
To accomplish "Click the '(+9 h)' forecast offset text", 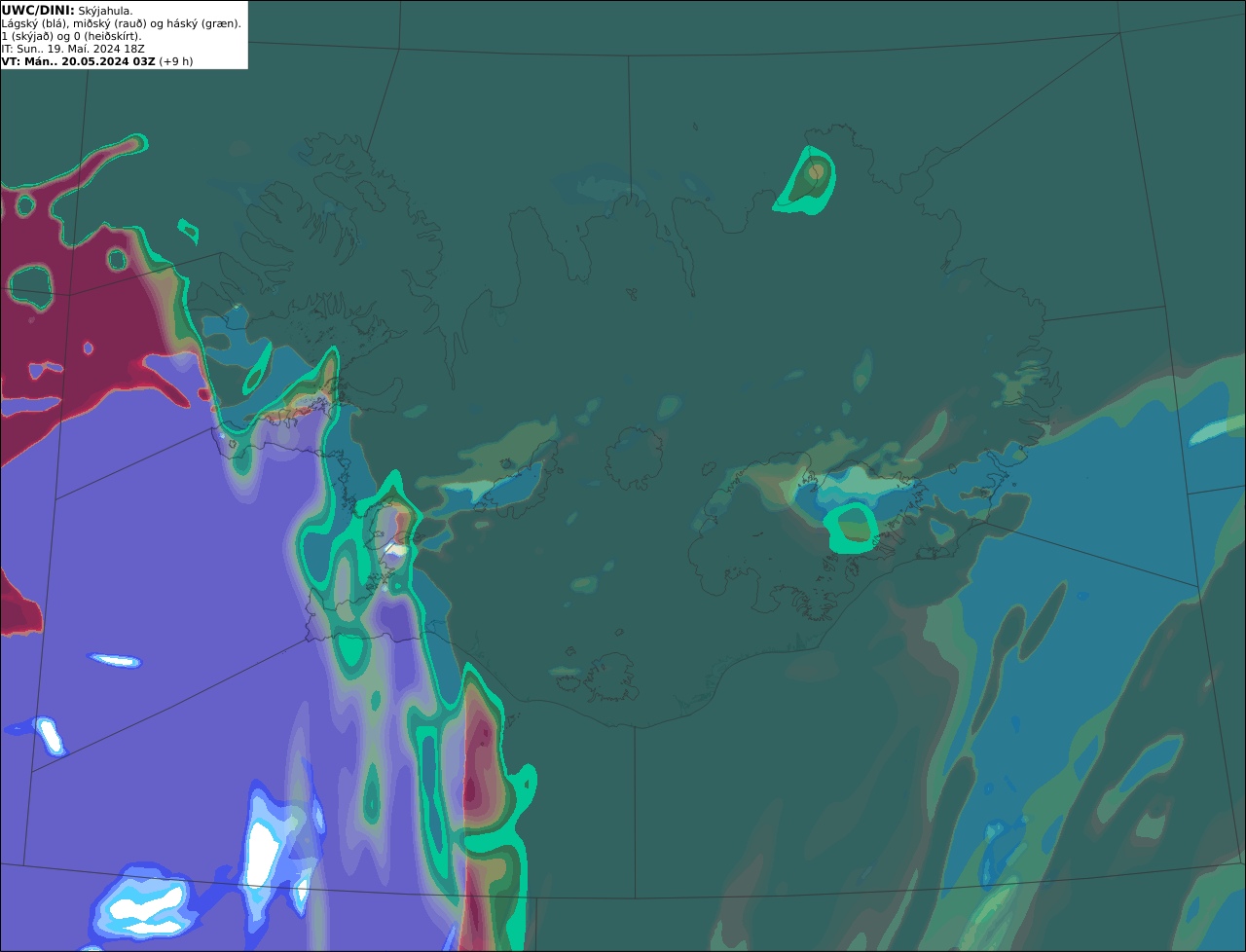I will pos(176,61).
